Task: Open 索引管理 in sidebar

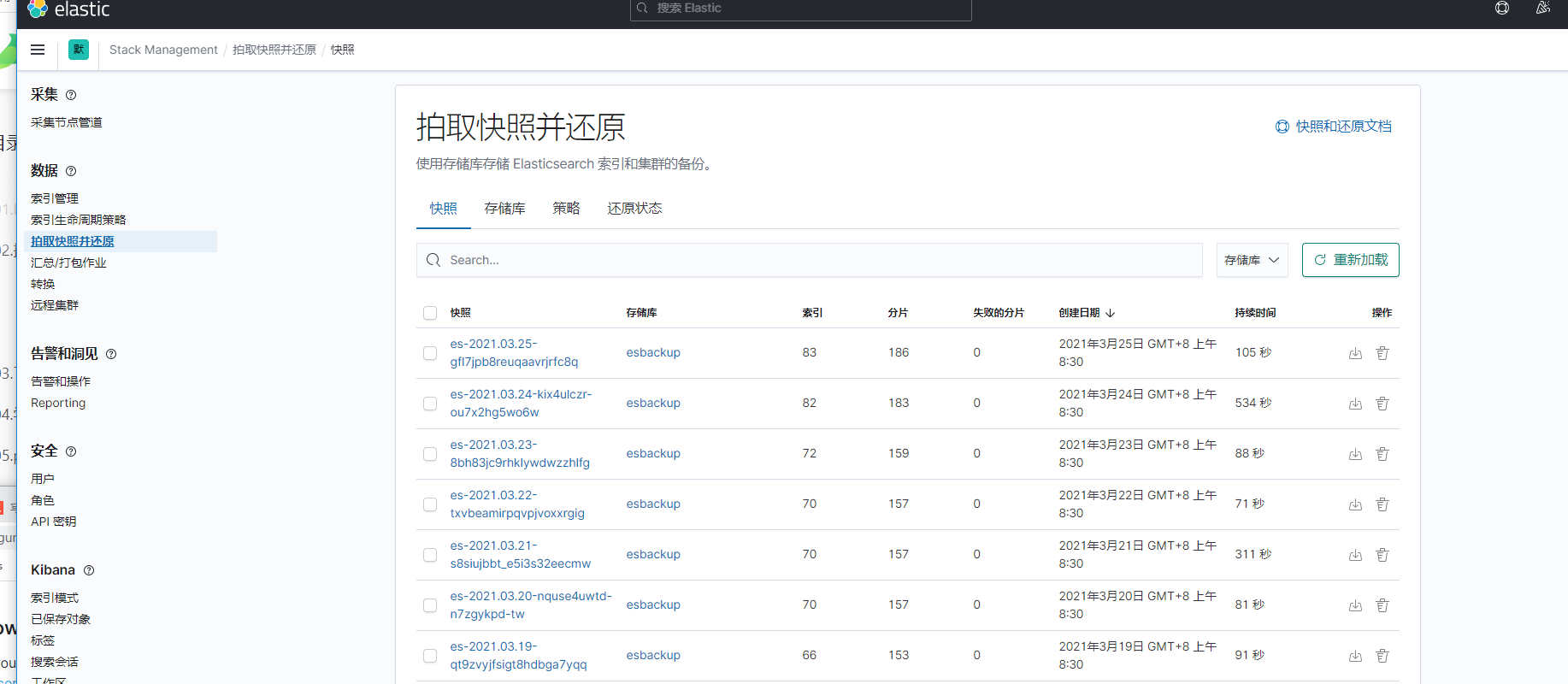Action: [x=55, y=198]
